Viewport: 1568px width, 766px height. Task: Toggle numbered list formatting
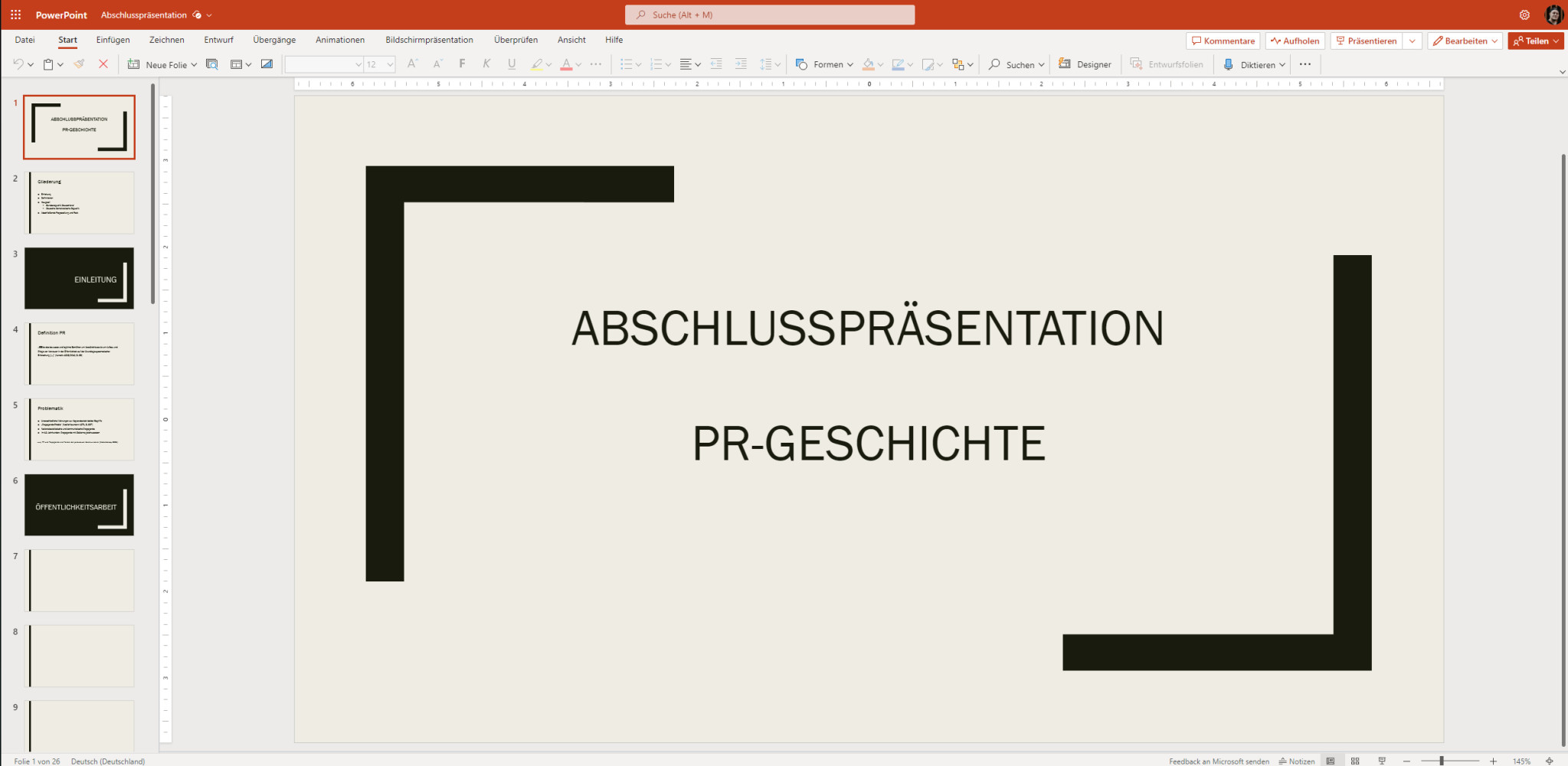(656, 64)
